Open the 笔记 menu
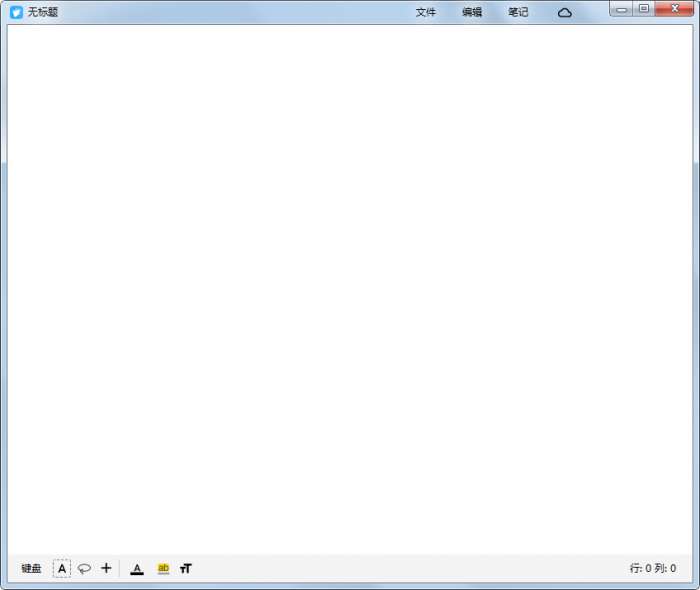 pyautogui.click(x=518, y=12)
